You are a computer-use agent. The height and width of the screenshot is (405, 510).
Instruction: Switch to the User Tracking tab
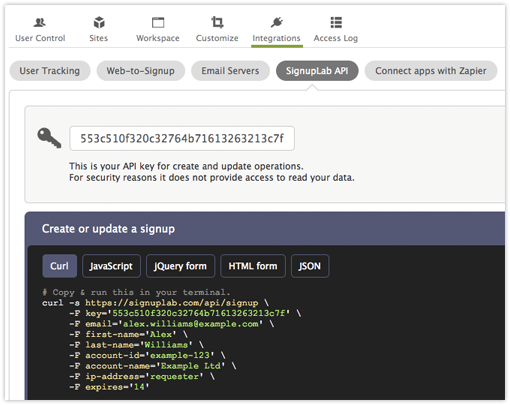pos(50,71)
